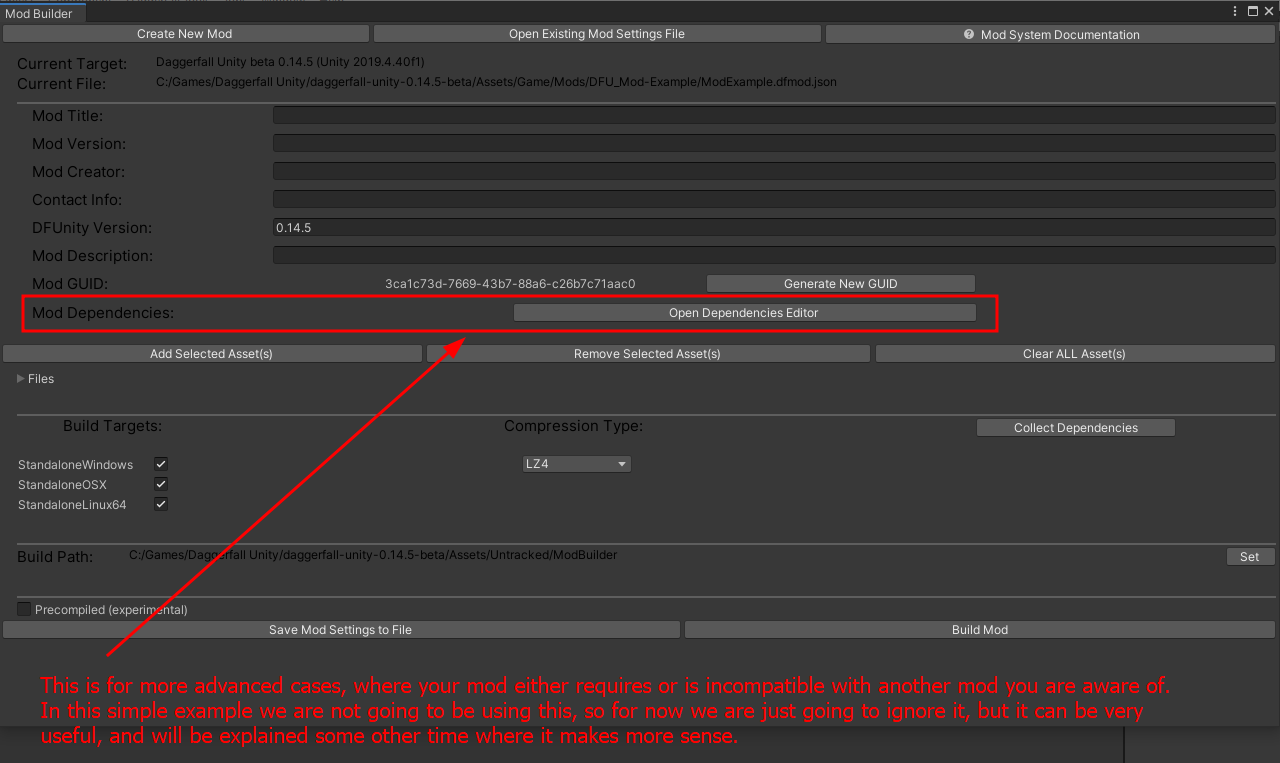The width and height of the screenshot is (1280, 763).
Task: Click the Untracked/ModBuilder build path text
Action: pos(373,555)
